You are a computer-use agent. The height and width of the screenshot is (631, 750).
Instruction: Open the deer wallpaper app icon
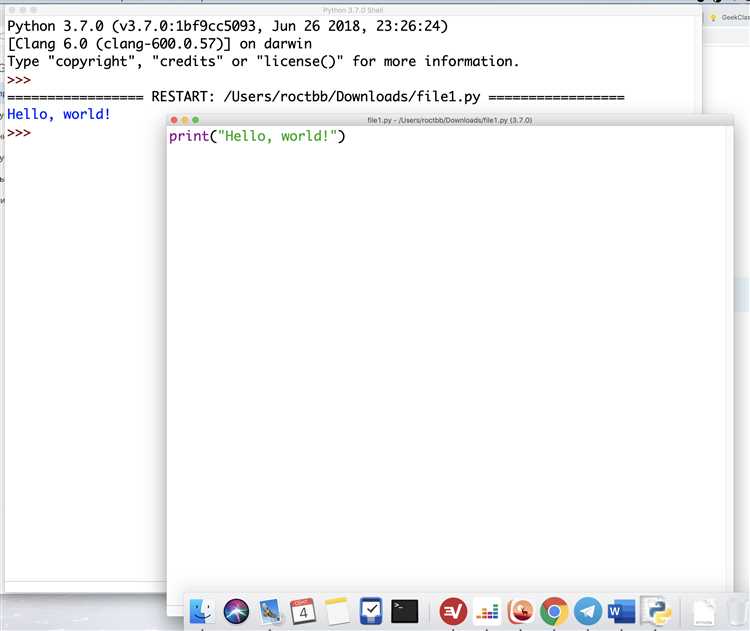[521, 611]
